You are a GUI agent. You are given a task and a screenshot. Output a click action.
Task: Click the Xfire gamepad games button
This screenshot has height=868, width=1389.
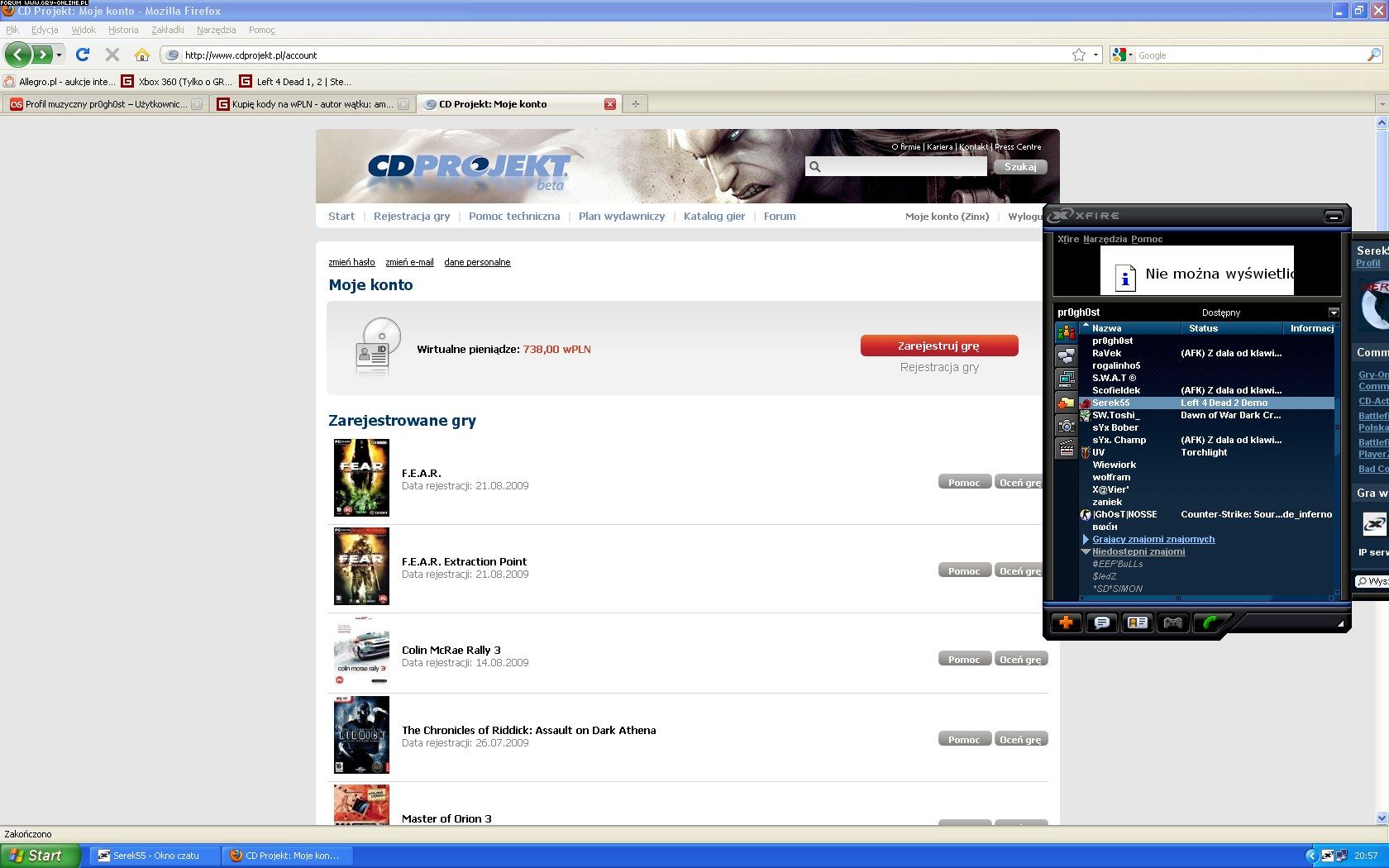1173,622
